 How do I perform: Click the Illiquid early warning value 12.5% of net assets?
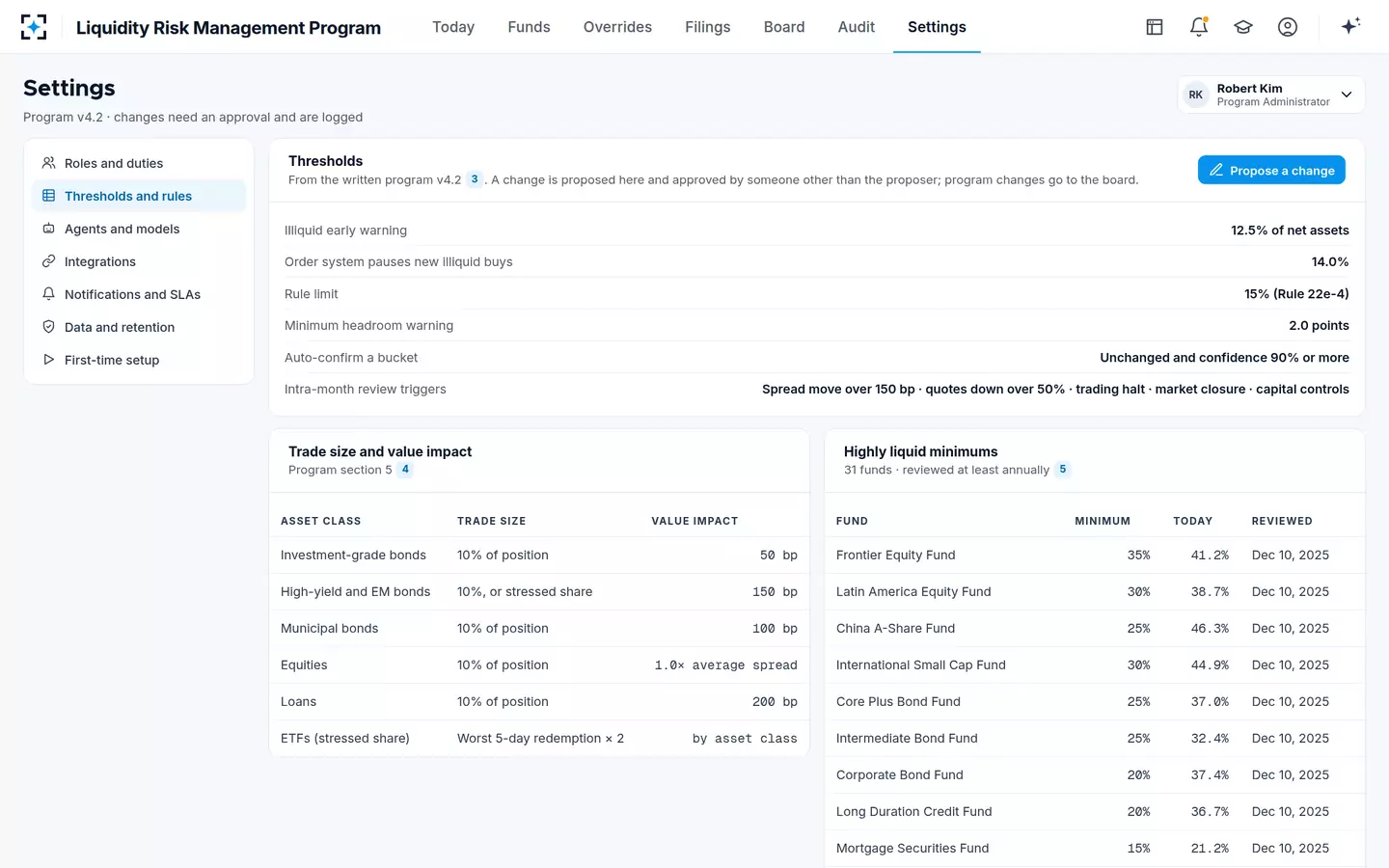pyautogui.click(x=1290, y=231)
